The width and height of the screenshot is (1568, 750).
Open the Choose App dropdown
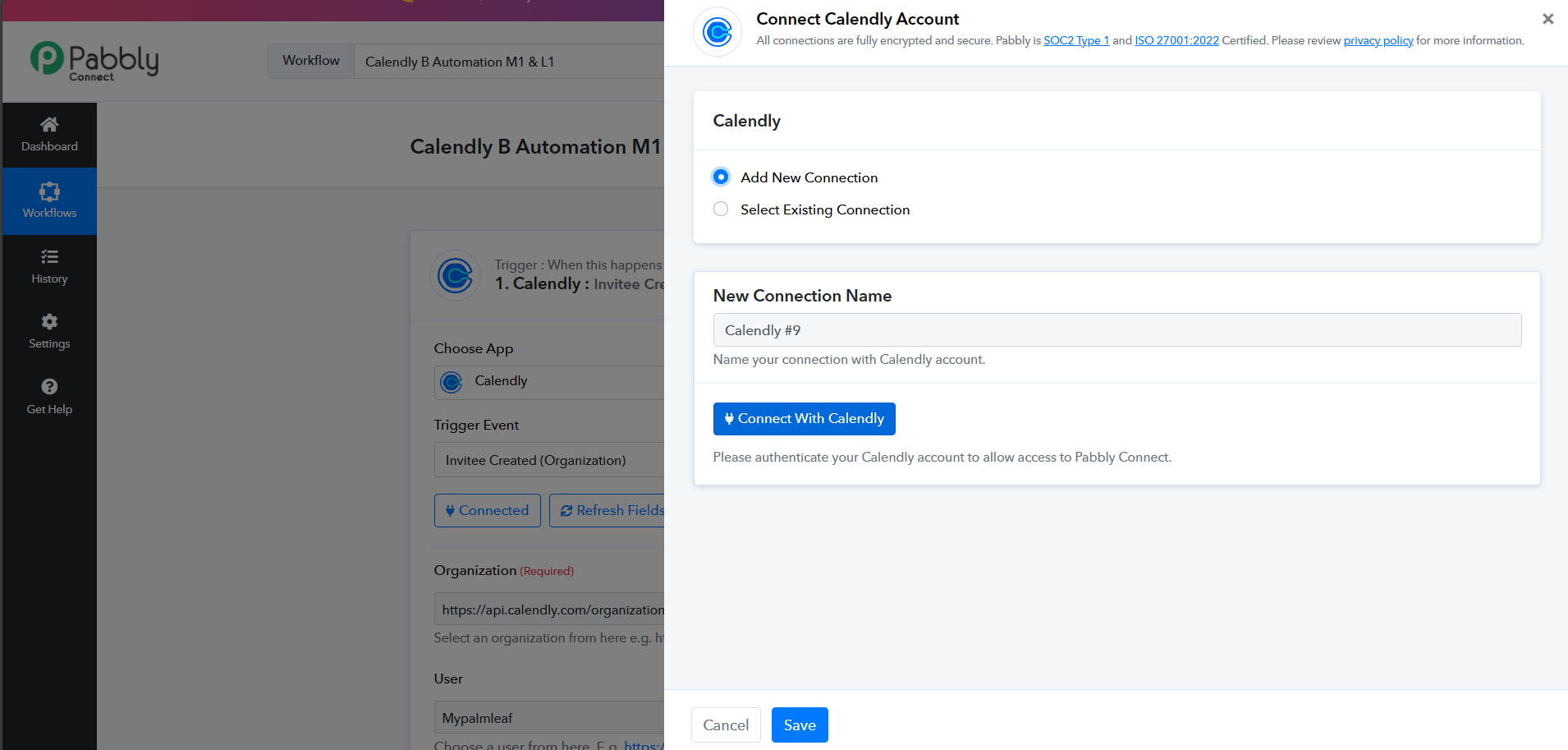pyautogui.click(x=549, y=382)
